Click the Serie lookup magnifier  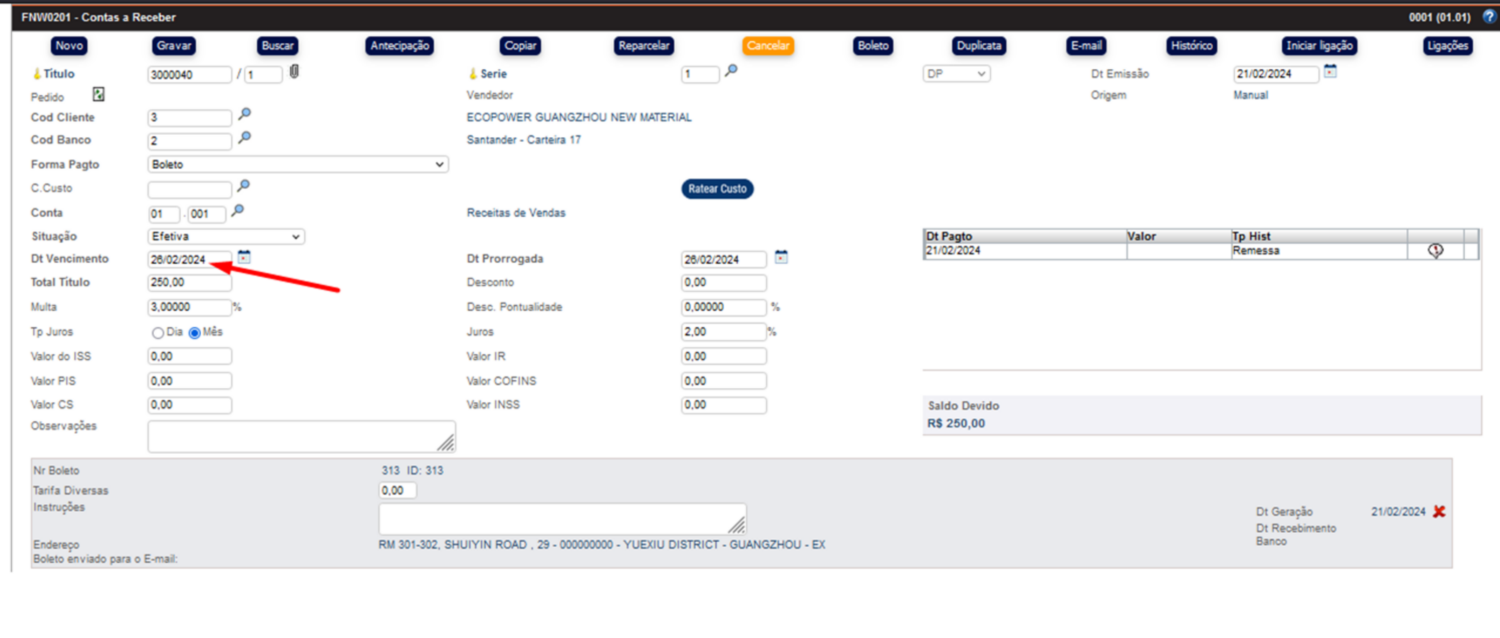click(731, 72)
